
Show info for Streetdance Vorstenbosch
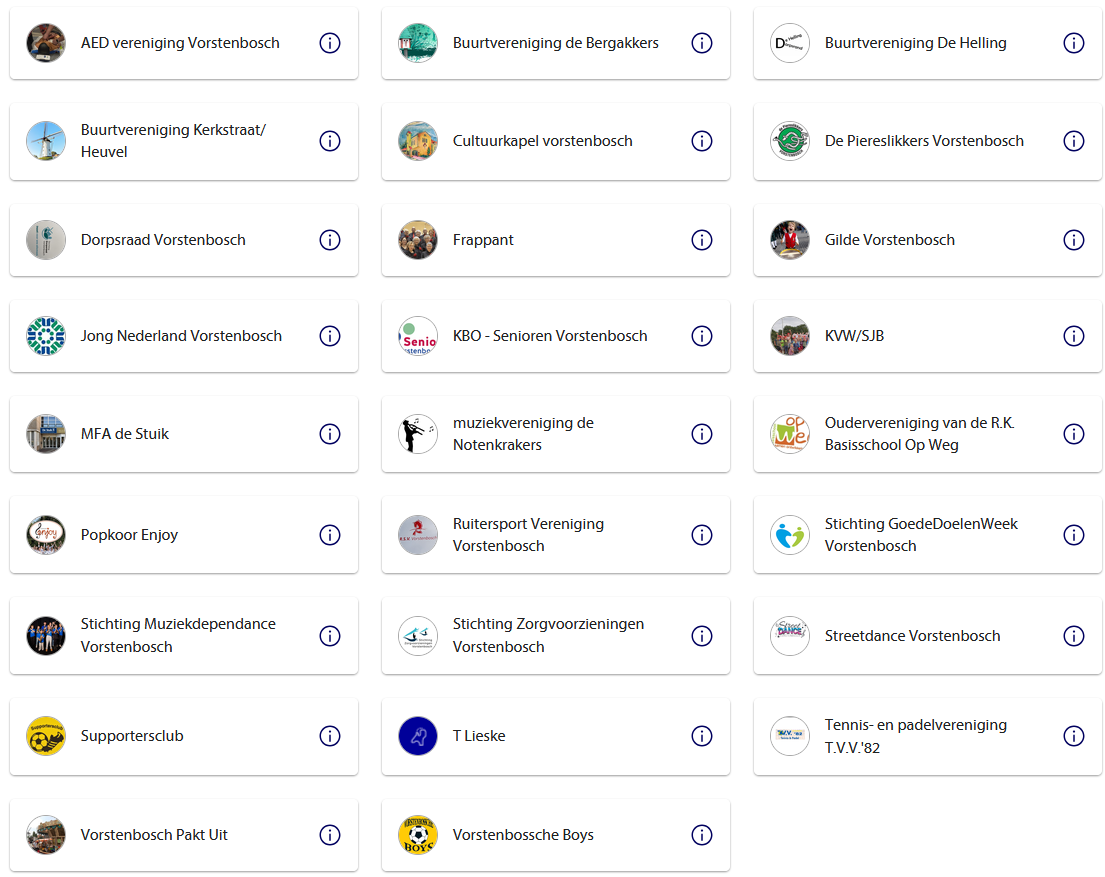[x=1073, y=636]
